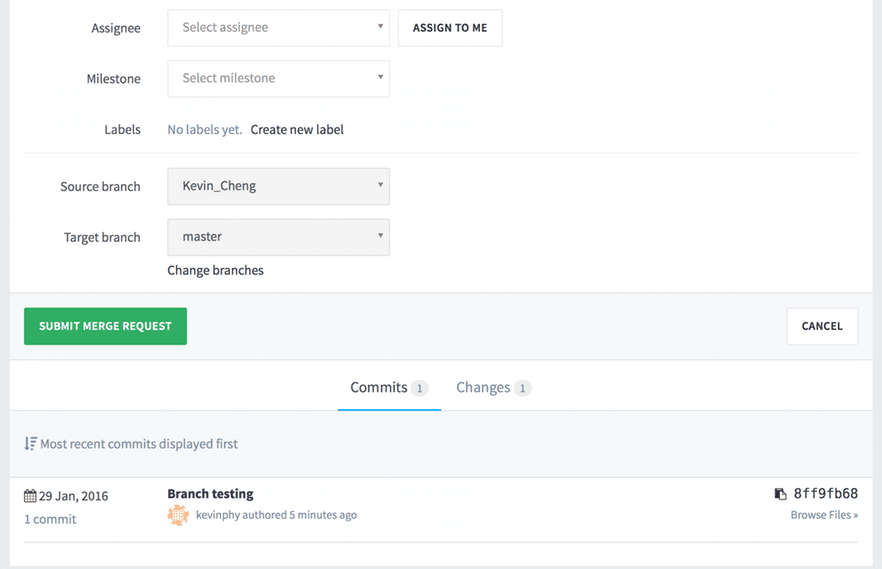Screen dimensions: 882x569
Task: Click the Create new label link
Action: coord(297,130)
